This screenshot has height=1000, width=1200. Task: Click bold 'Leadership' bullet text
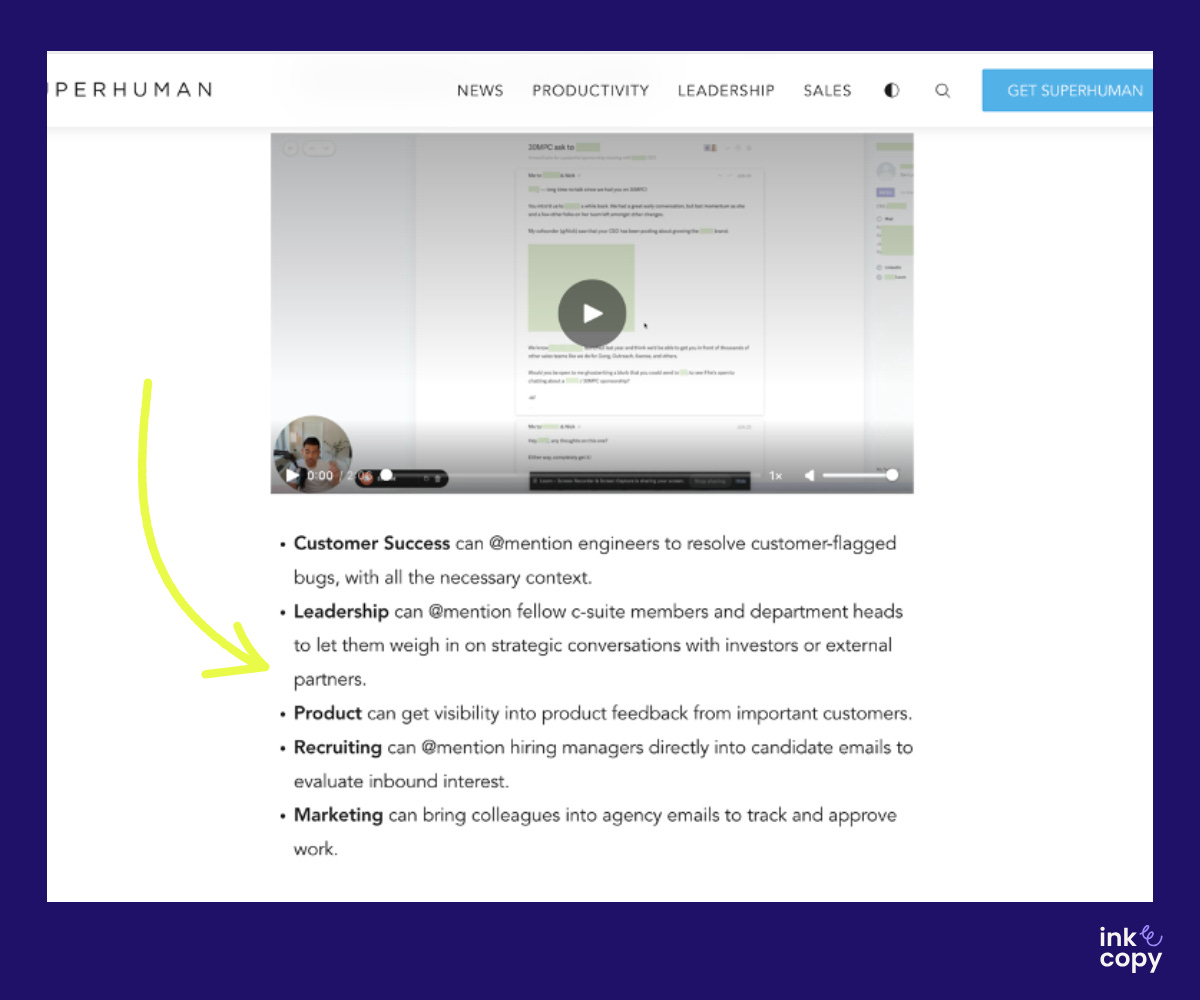(x=341, y=611)
